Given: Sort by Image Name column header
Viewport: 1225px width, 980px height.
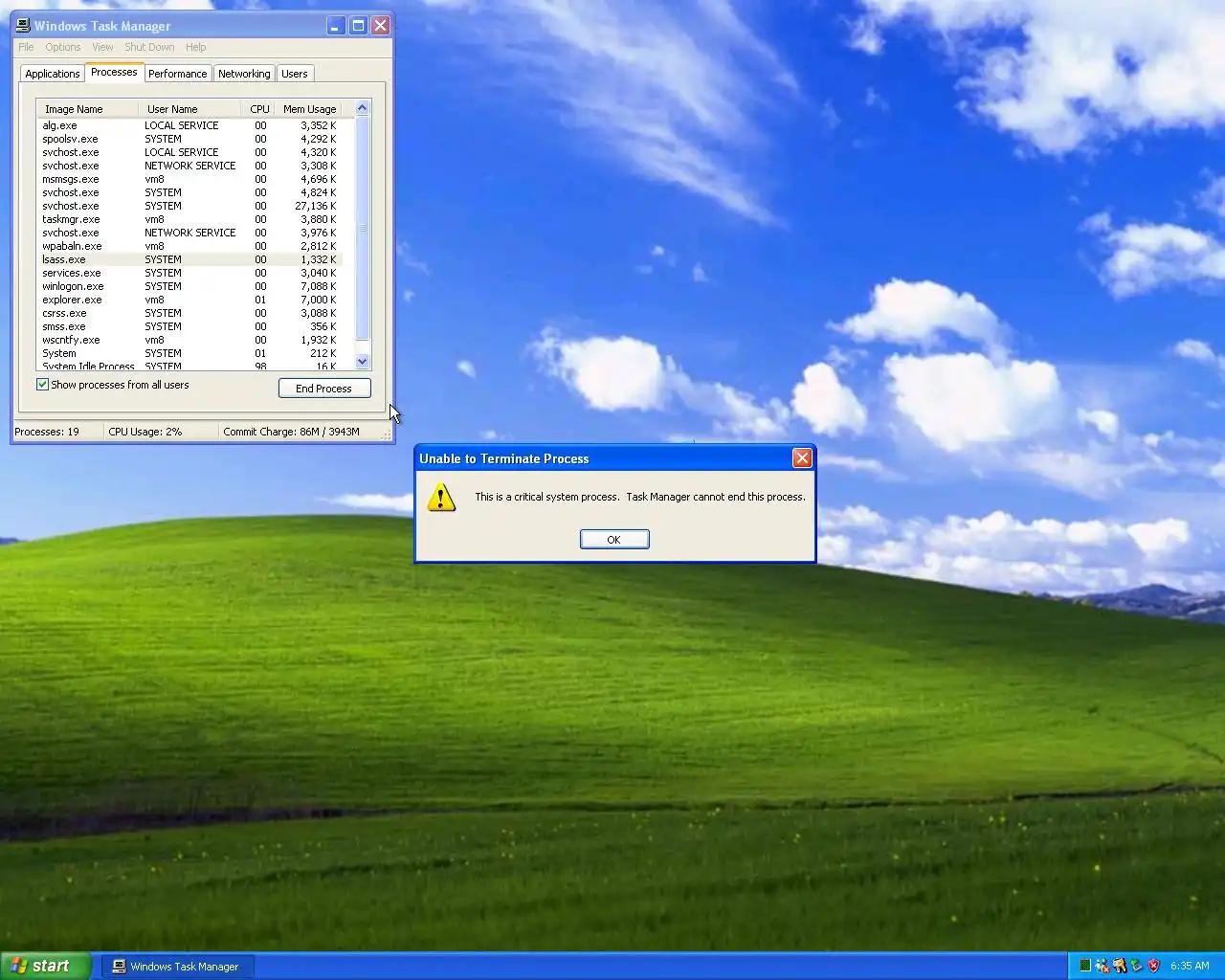Looking at the screenshot, I should 87,109.
